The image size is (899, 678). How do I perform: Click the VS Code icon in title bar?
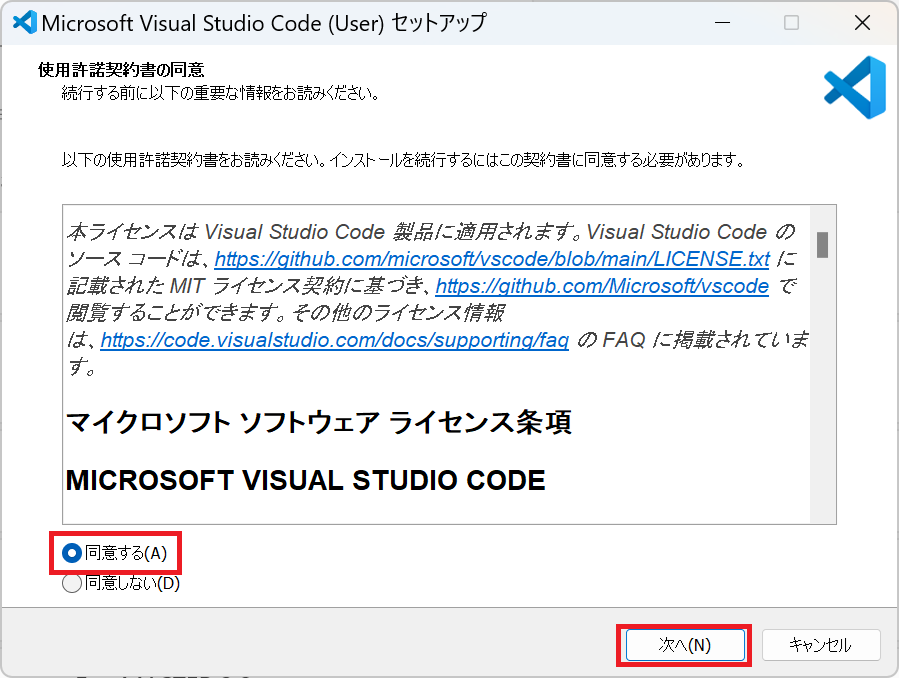coord(24,23)
